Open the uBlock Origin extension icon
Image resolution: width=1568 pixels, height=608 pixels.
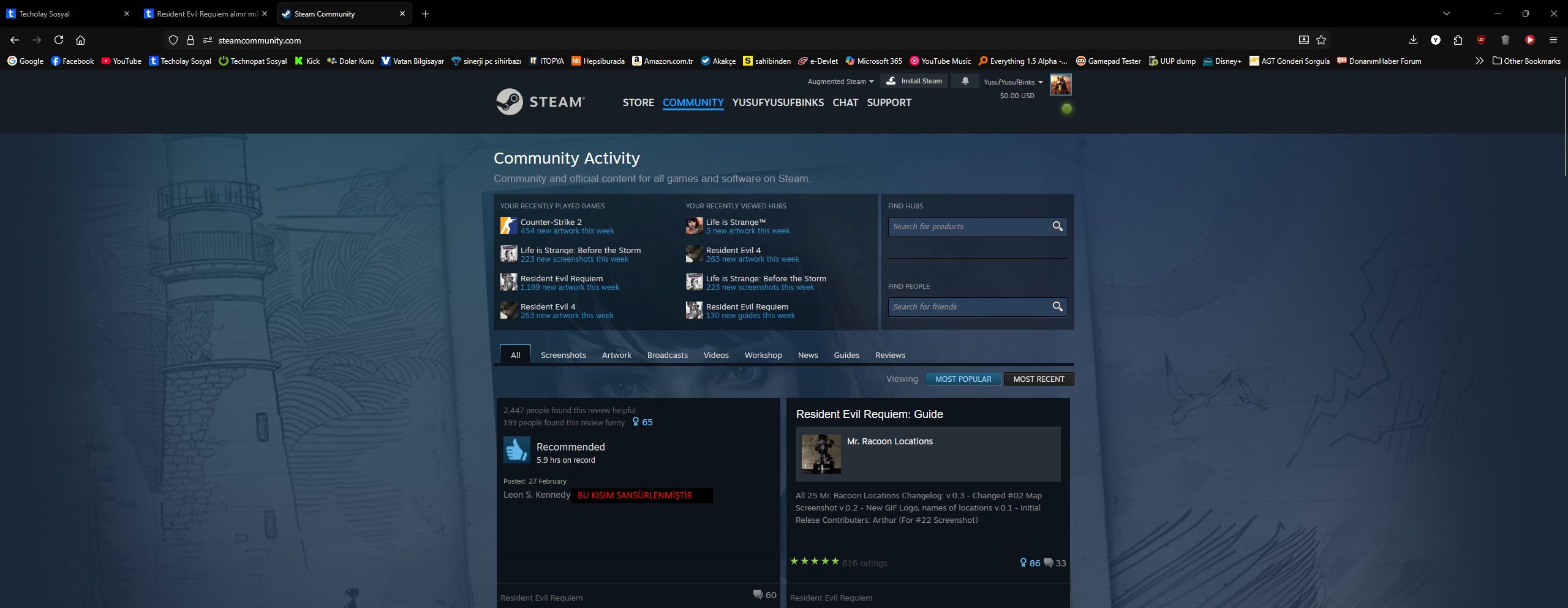pos(1481,40)
